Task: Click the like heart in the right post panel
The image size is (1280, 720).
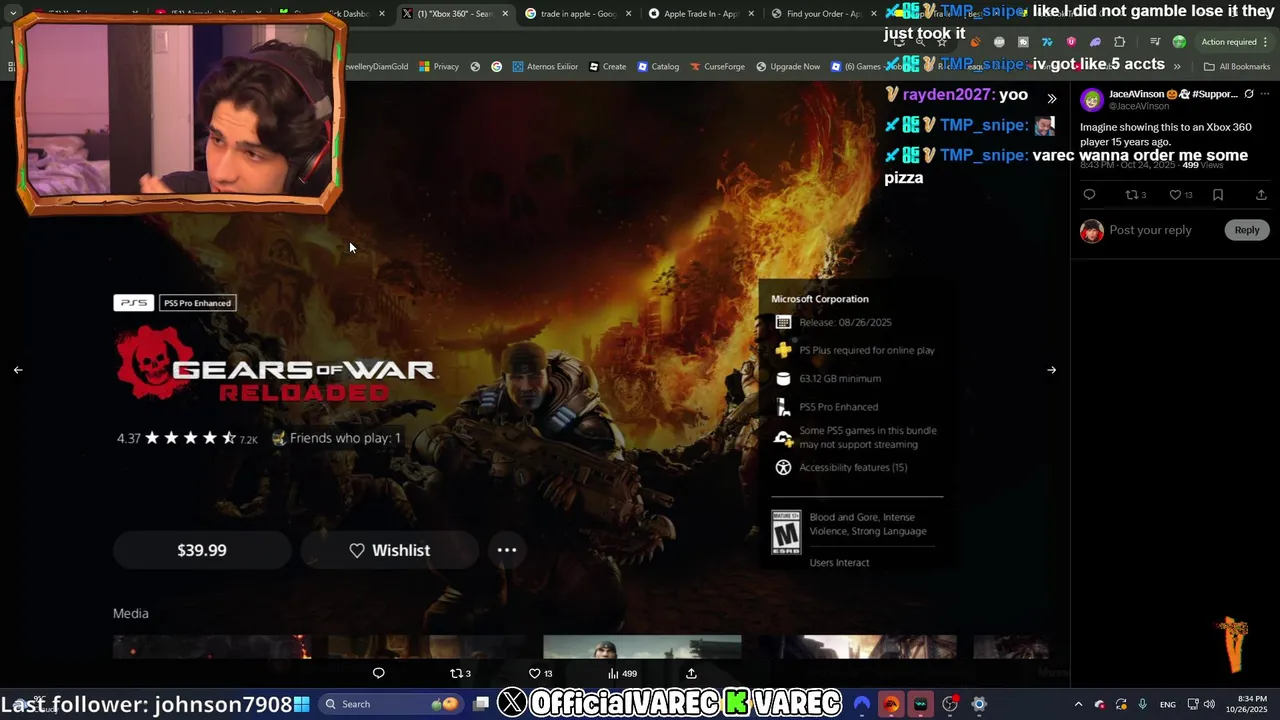Action: (x=1180, y=195)
